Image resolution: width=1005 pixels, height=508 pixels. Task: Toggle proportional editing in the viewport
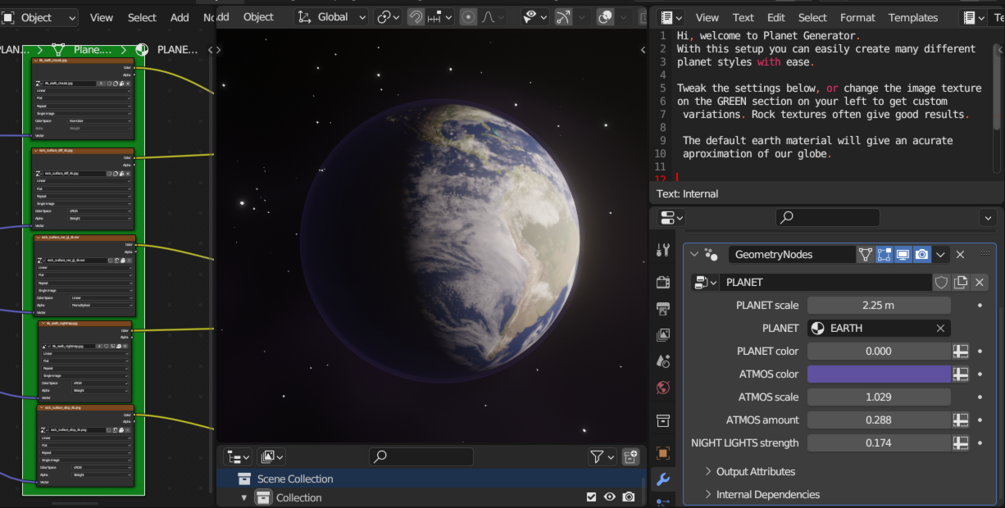pyautogui.click(x=469, y=17)
